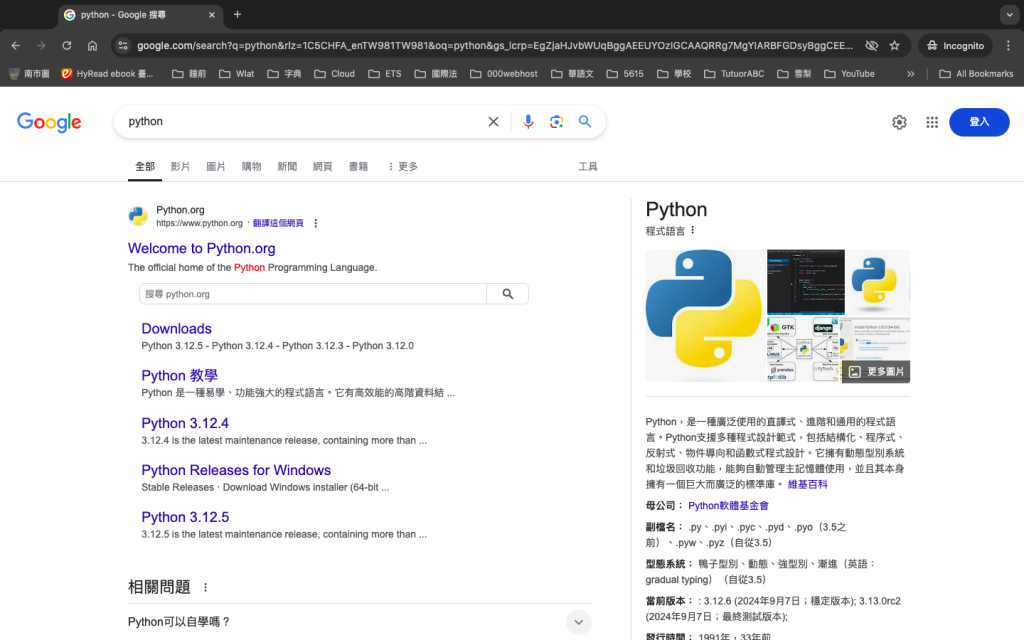Open Google quick settings gear
Image resolution: width=1024 pixels, height=640 pixels.
tap(899, 122)
